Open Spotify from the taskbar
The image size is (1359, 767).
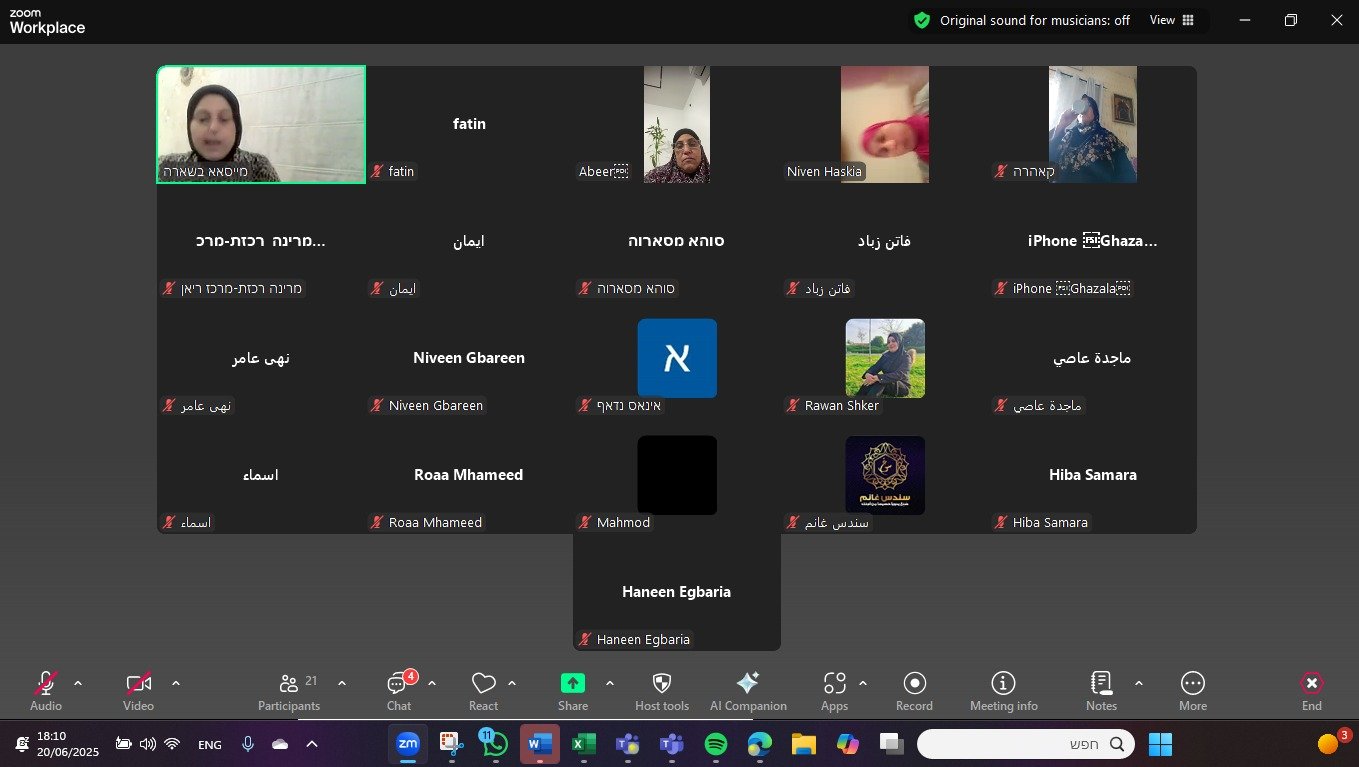tap(715, 744)
